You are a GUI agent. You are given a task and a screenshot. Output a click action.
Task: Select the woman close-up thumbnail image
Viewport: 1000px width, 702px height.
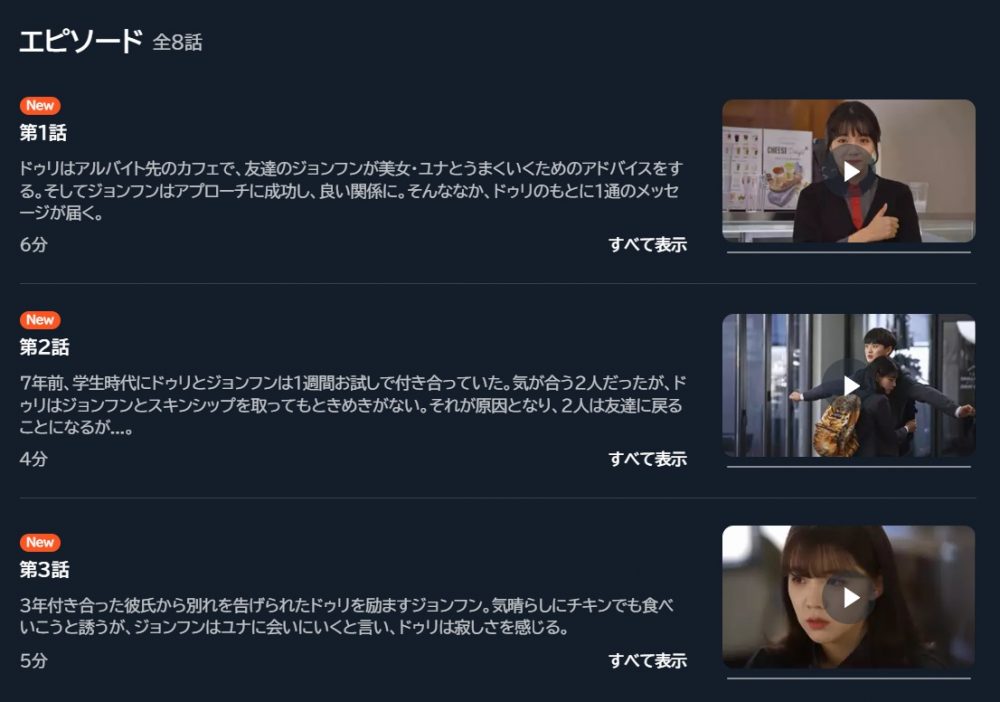849,597
